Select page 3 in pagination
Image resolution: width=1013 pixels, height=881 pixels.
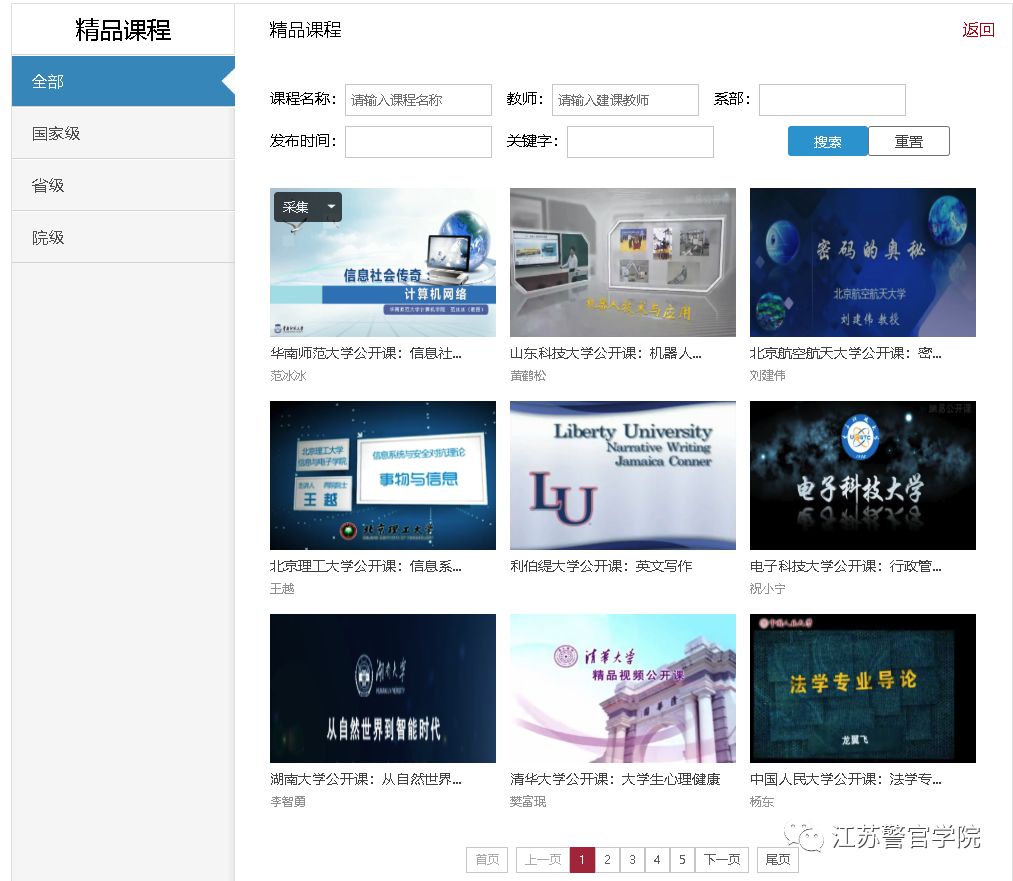point(632,860)
